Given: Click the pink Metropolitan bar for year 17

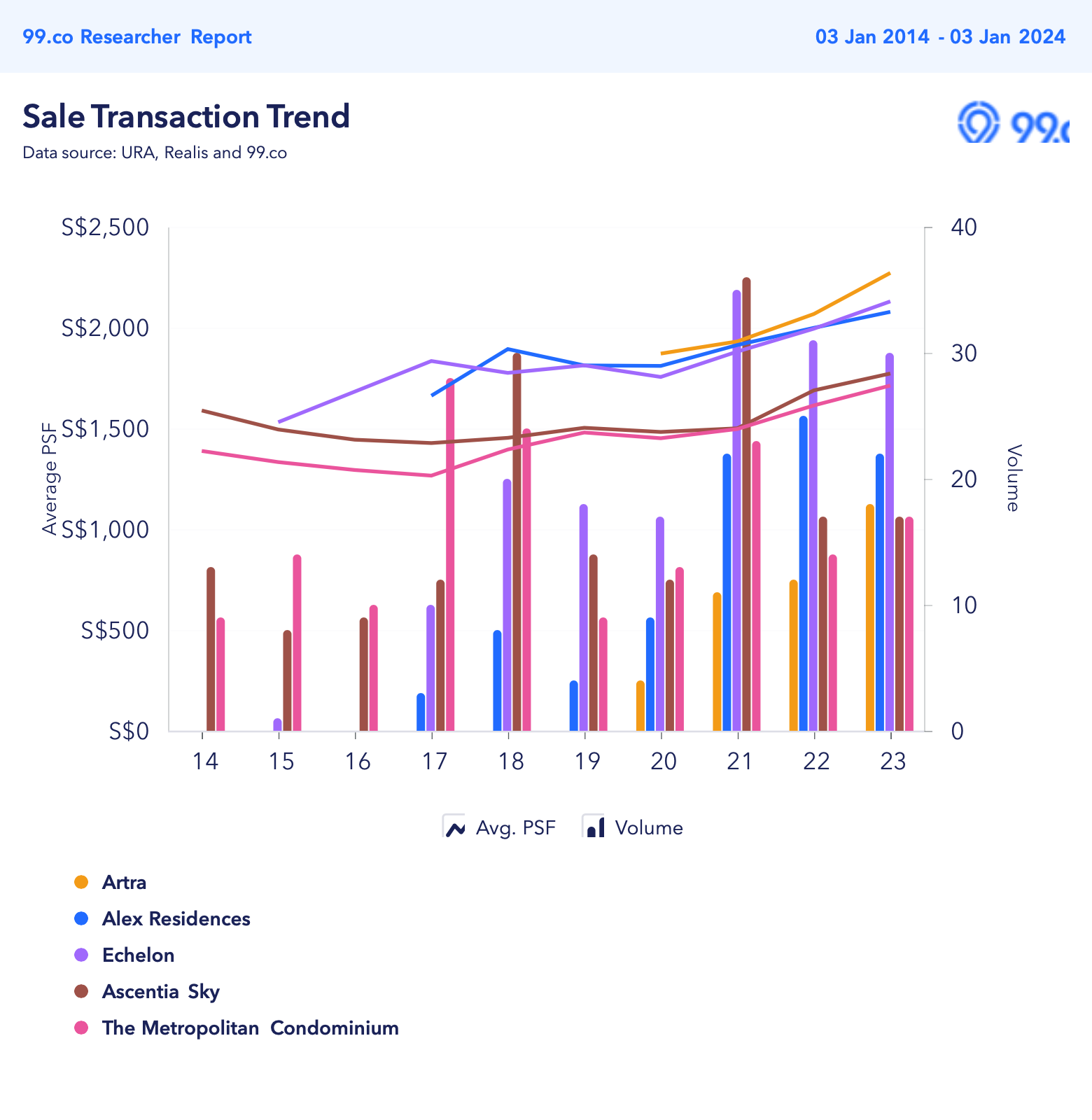Looking at the screenshot, I should [x=450, y=555].
